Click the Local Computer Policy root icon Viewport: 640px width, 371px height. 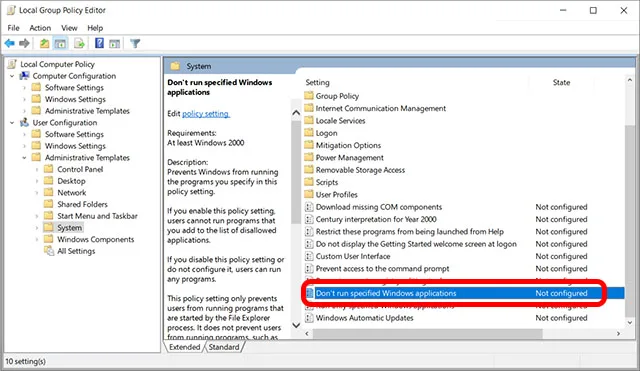pyautogui.click(x=12, y=64)
